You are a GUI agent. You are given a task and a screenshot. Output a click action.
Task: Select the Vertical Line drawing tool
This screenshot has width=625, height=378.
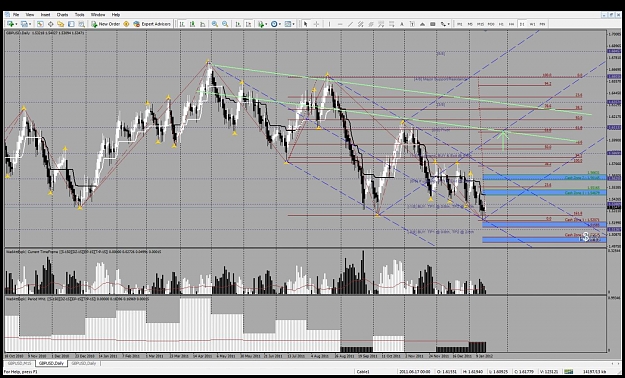pos(329,24)
